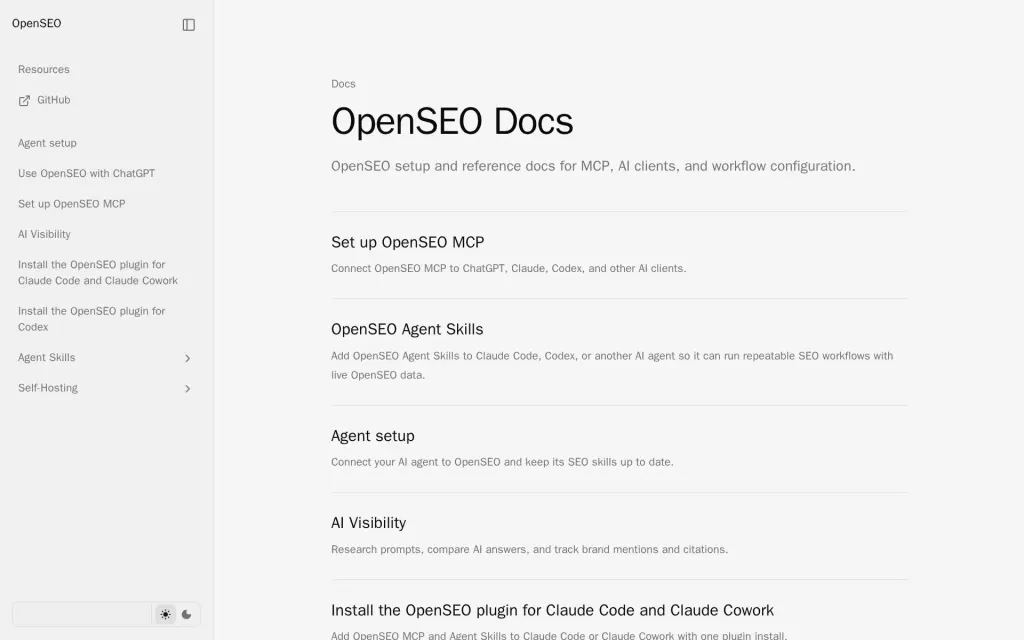The image size is (1024, 640).
Task: Open Set up OpenSEO MCP in sidebar
Action: coord(72,204)
